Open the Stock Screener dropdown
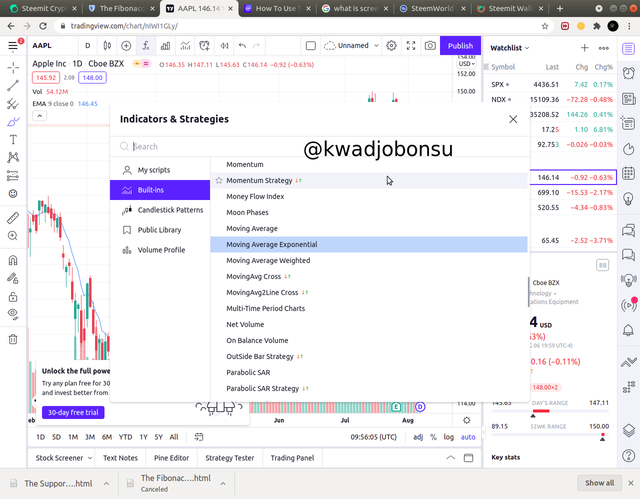This screenshot has height=499, width=640. tap(63, 458)
